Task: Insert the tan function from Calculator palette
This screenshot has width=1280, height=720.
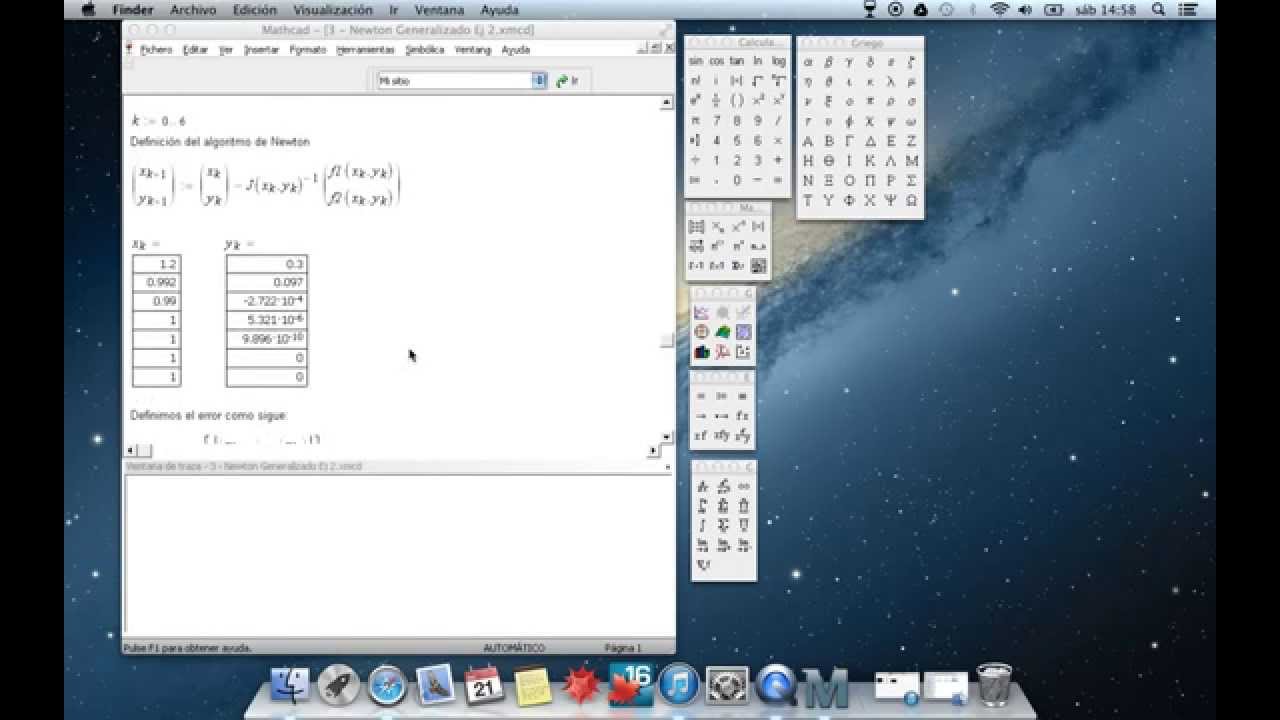Action: [x=737, y=61]
